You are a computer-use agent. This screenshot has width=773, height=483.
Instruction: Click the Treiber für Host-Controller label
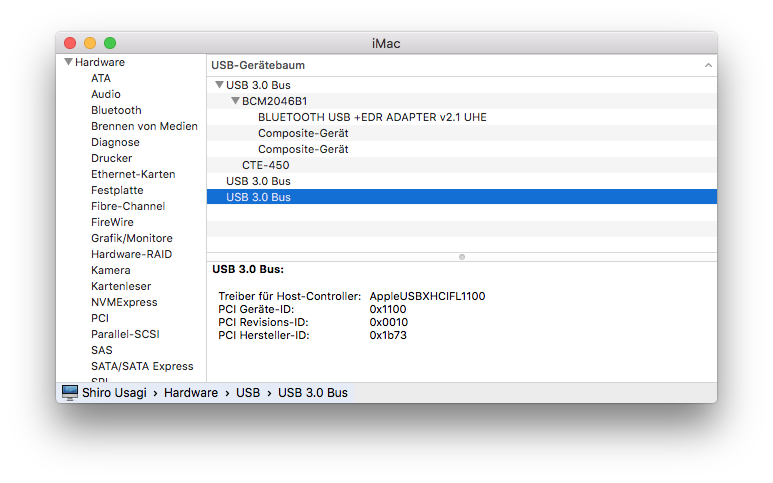pos(289,296)
